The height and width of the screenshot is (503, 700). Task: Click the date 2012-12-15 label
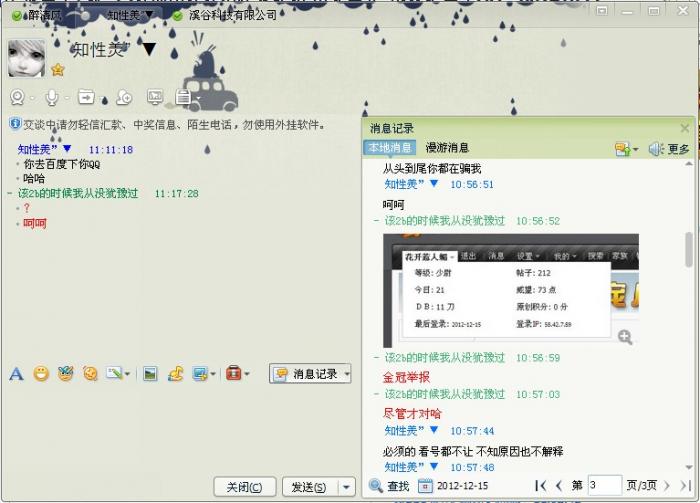click(462, 486)
